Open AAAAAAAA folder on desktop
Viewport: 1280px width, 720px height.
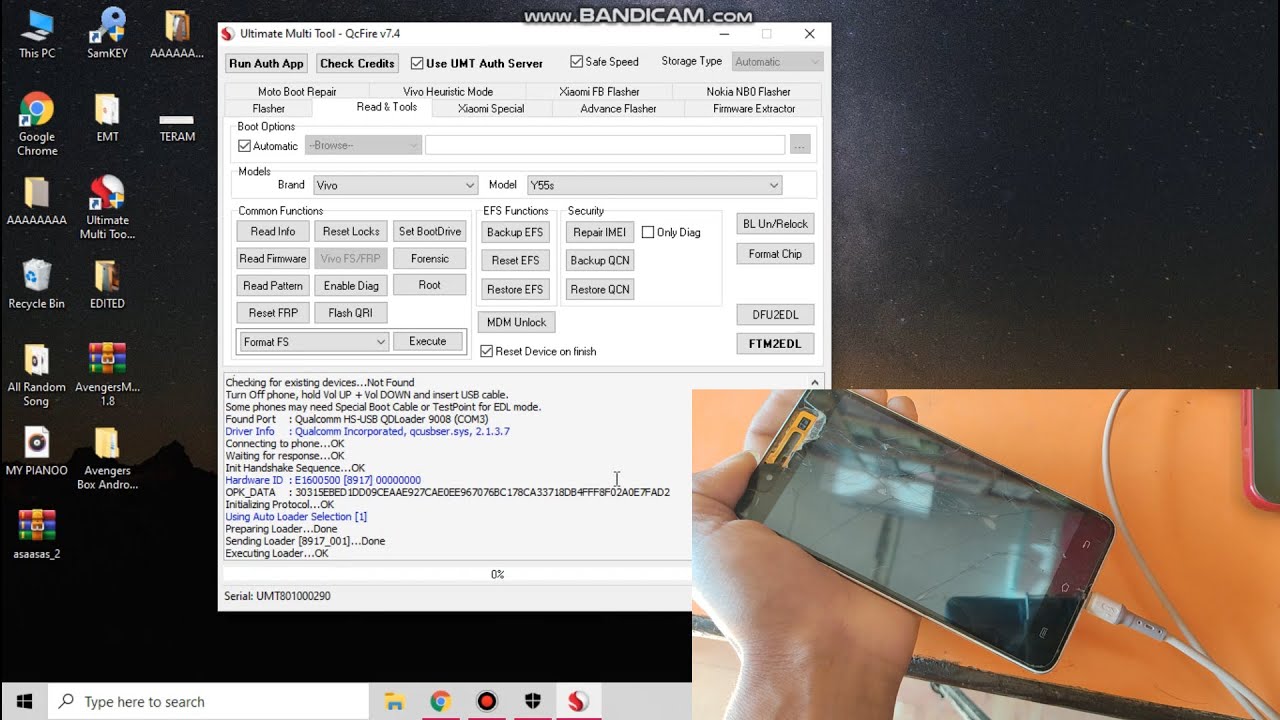click(x=37, y=201)
